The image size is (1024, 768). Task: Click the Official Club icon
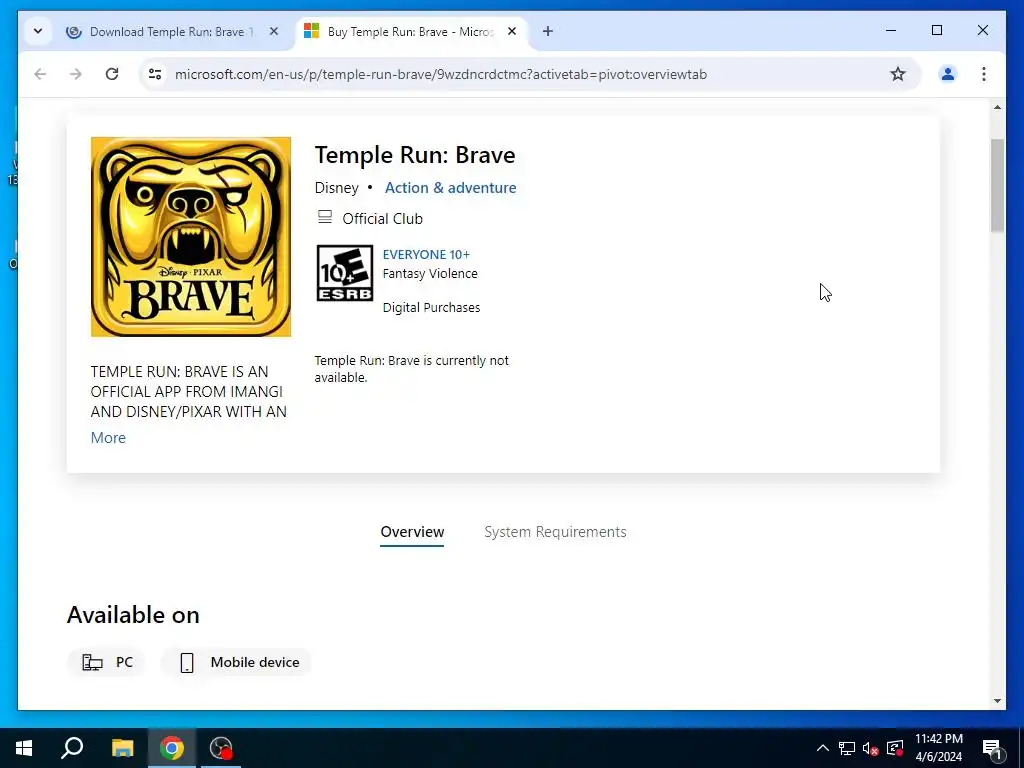click(x=325, y=217)
